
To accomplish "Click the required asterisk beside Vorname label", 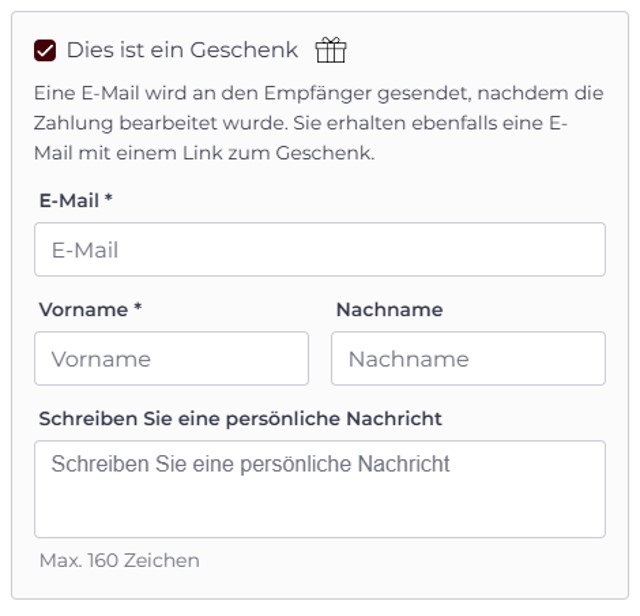I will point(138,308).
